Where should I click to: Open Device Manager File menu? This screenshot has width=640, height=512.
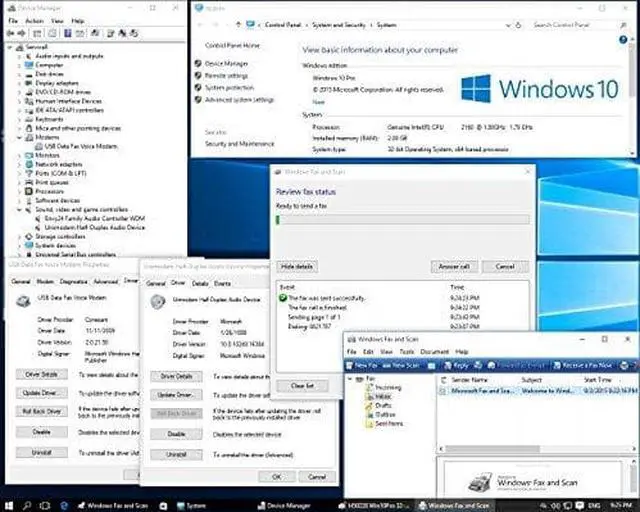point(13,21)
